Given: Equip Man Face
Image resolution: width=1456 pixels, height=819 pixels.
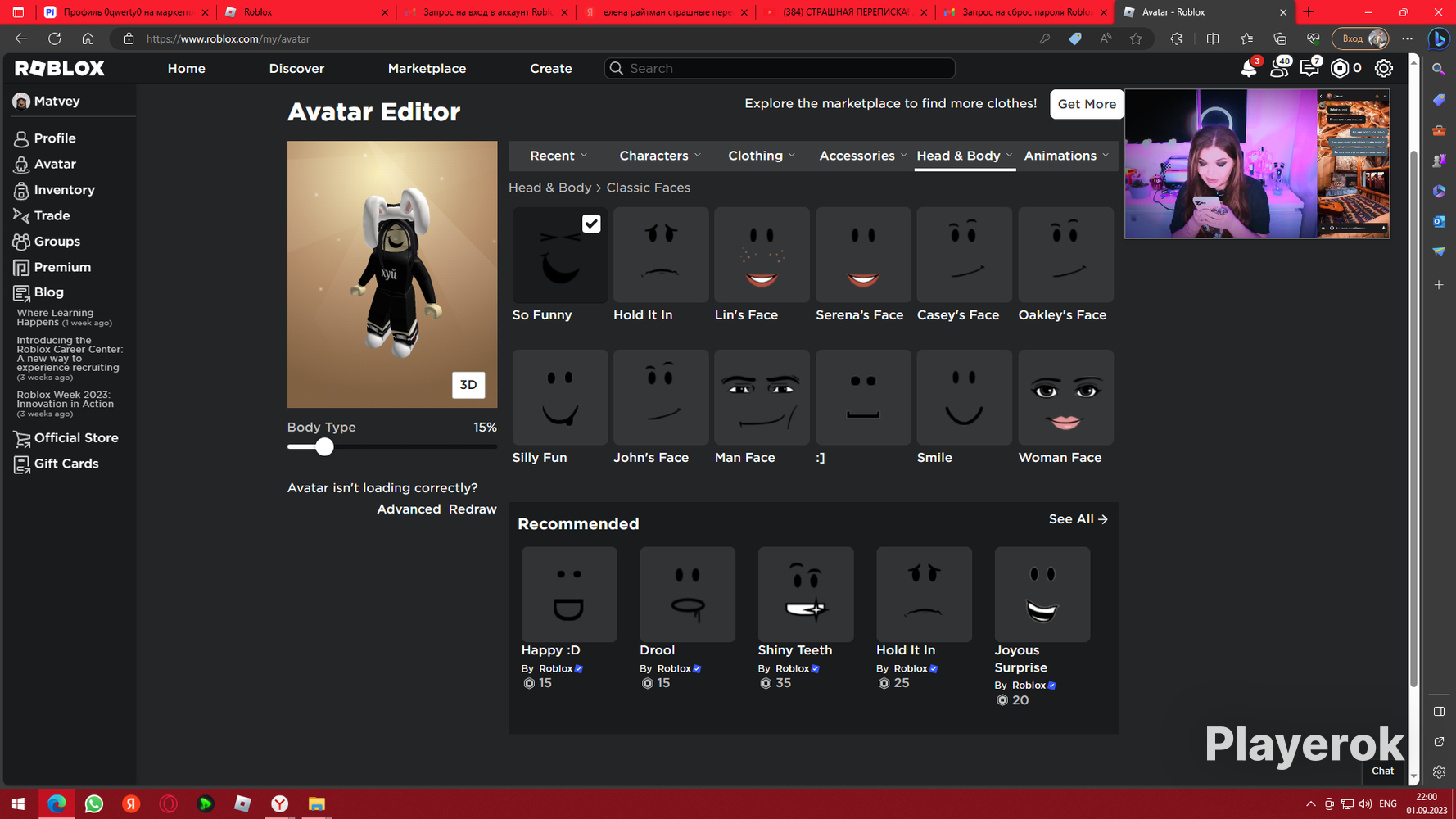Looking at the screenshot, I should pos(762,397).
